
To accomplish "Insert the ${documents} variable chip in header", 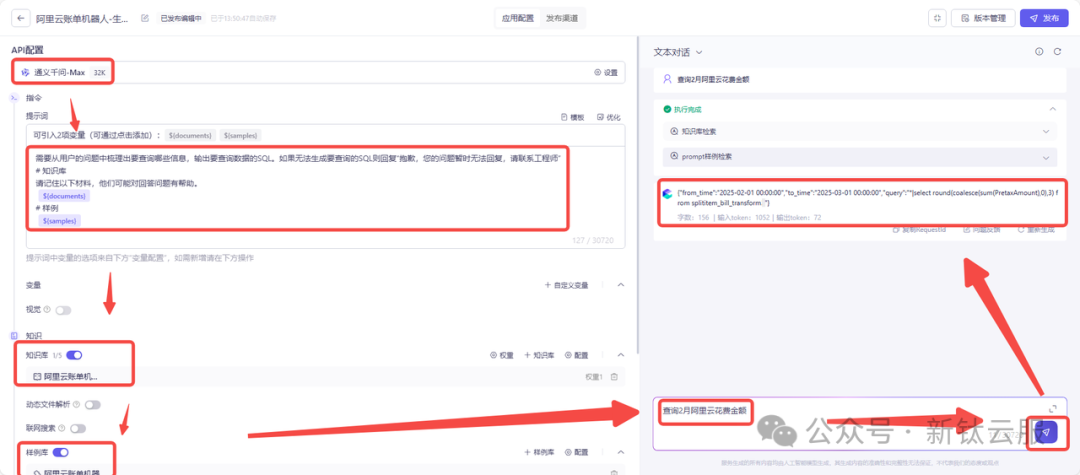I will 190,135.
